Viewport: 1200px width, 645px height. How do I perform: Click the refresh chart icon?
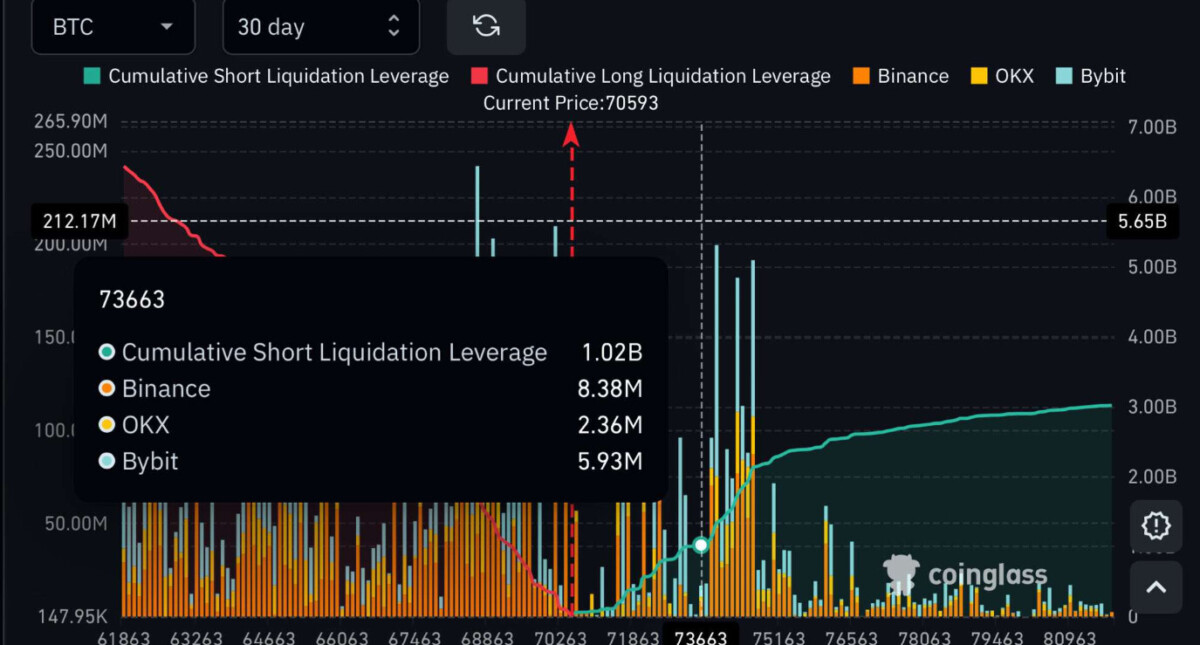(x=486, y=26)
